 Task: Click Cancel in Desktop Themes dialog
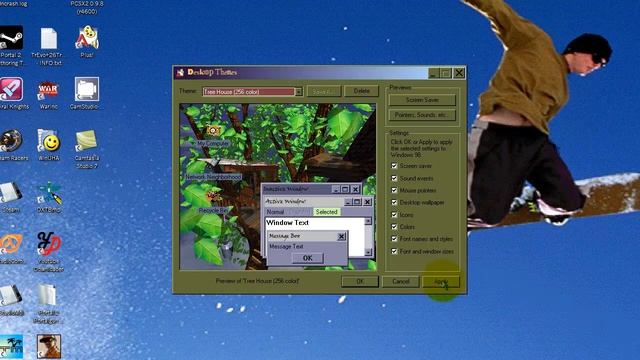(400, 281)
